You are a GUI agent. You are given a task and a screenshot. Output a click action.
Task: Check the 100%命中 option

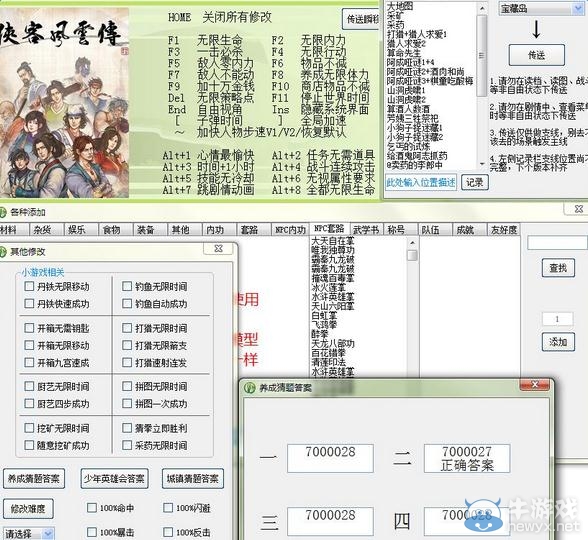click(x=92, y=508)
